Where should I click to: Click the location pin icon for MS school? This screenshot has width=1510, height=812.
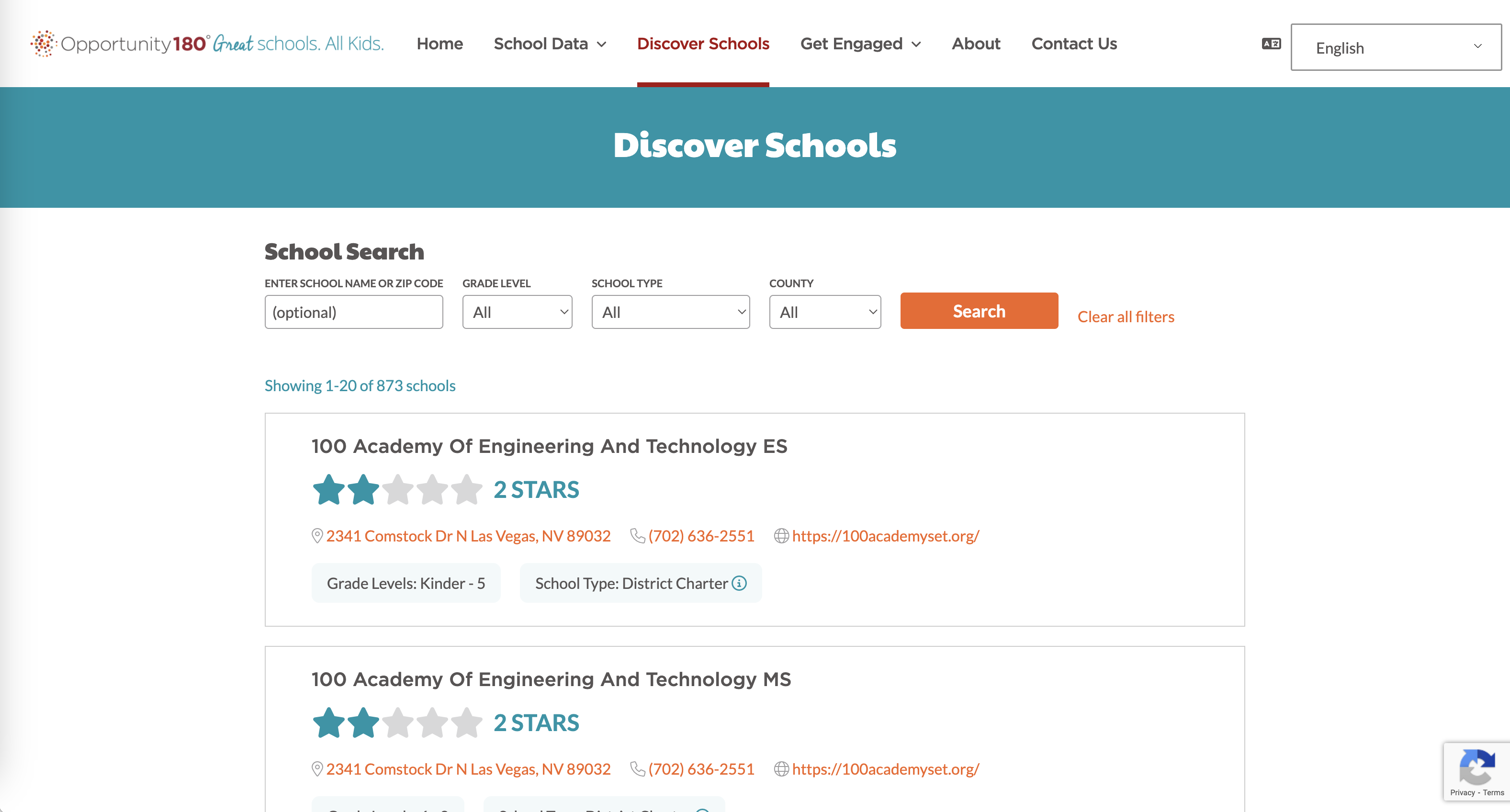(x=317, y=768)
